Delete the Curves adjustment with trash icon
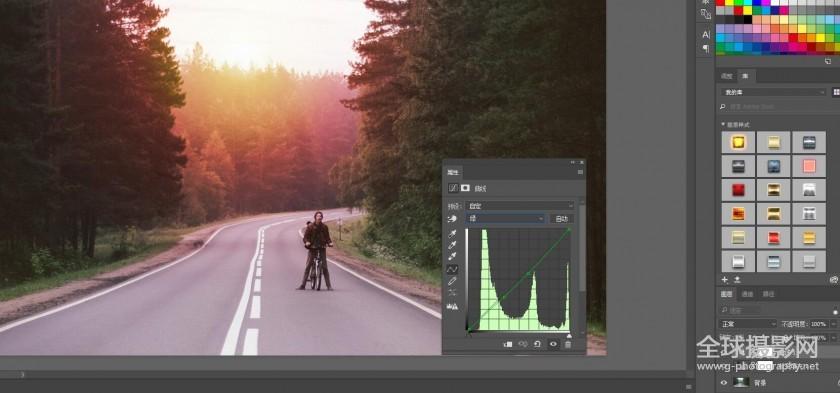Screen dimensions: 840x393 click(x=568, y=344)
